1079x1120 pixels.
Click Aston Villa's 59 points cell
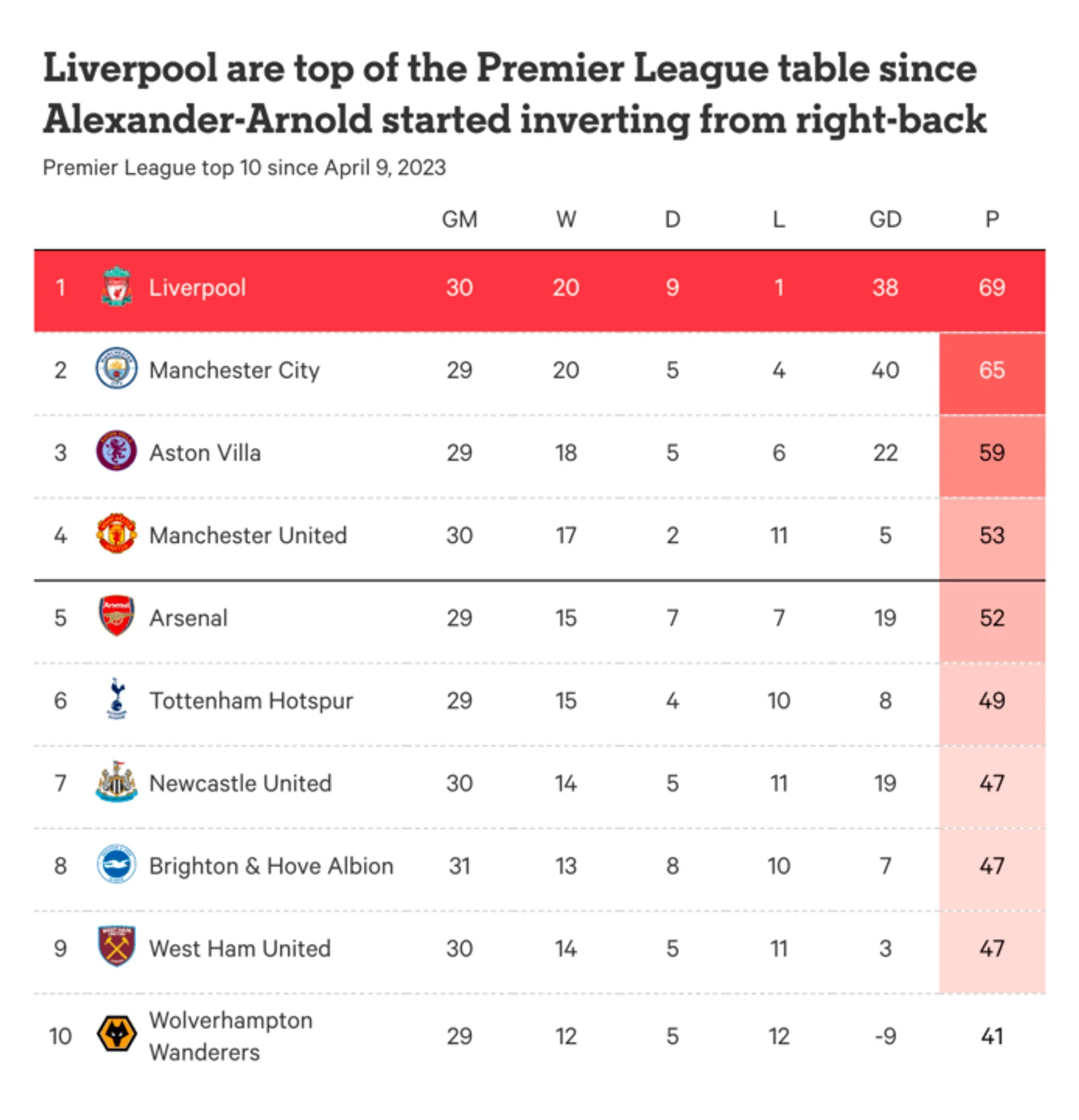pyautogui.click(x=991, y=452)
